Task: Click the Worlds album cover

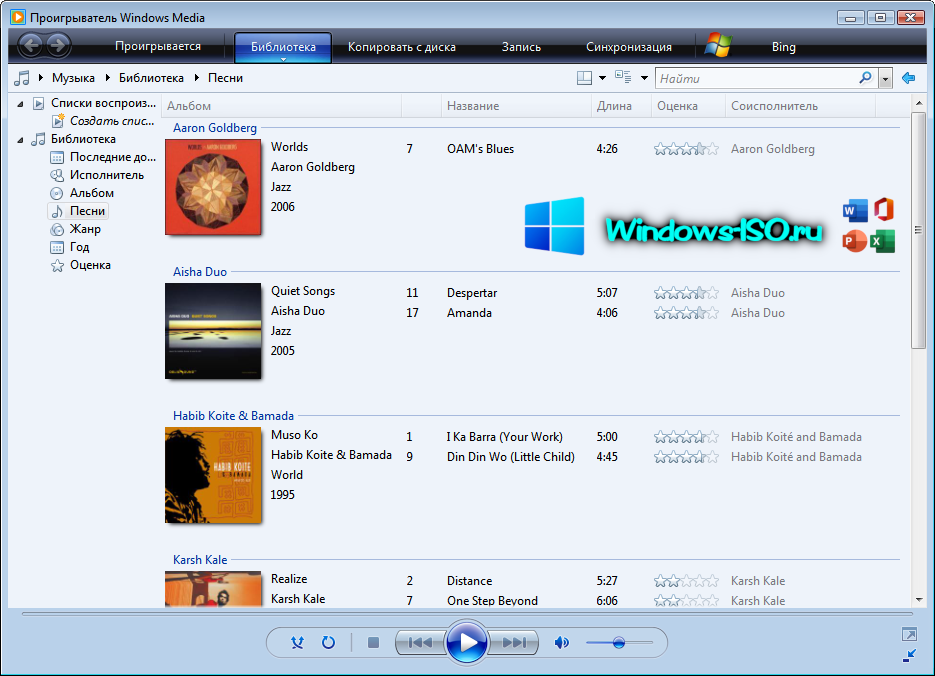Action: click(213, 187)
